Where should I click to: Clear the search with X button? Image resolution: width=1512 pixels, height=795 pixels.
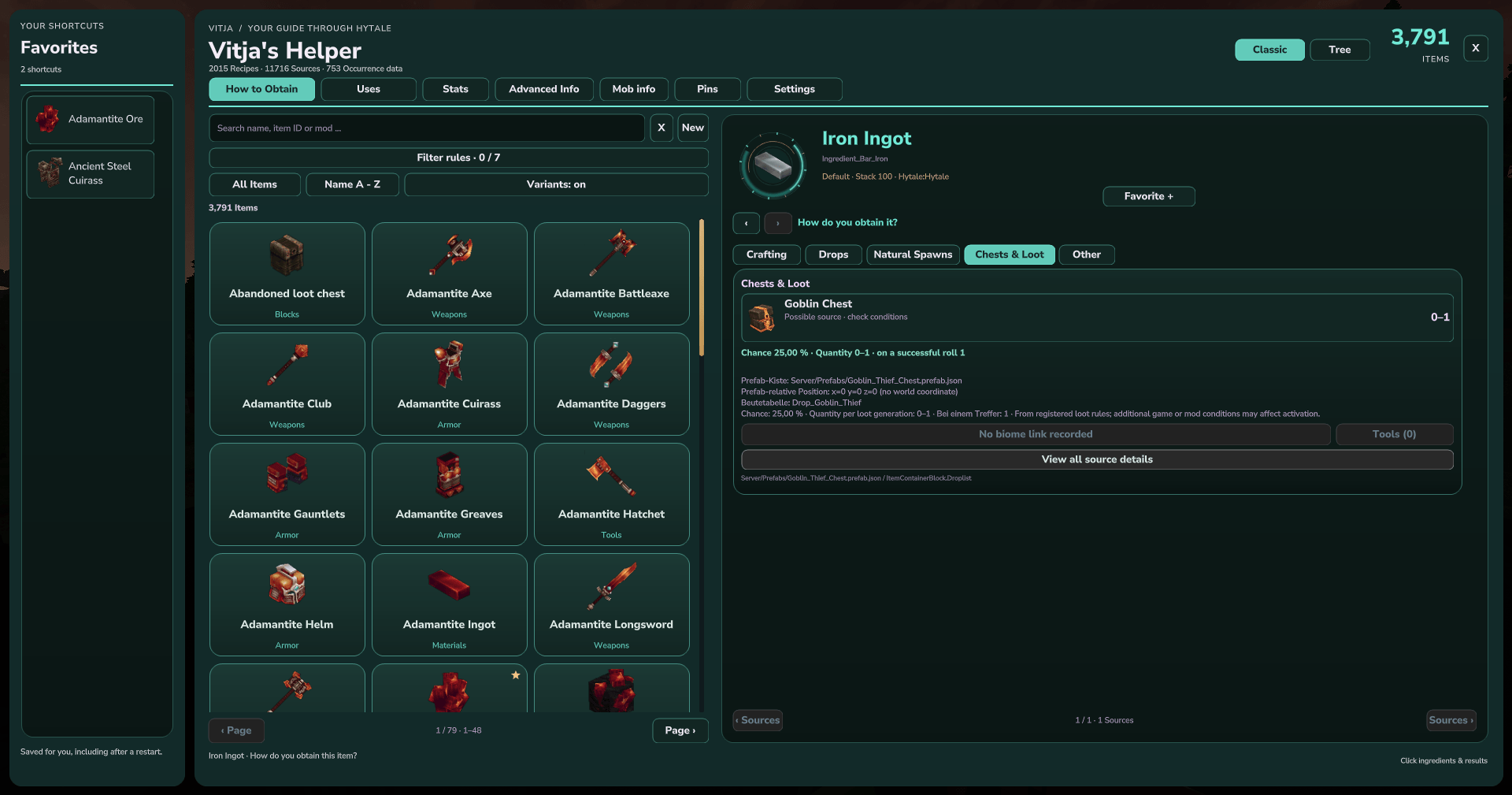tap(661, 128)
